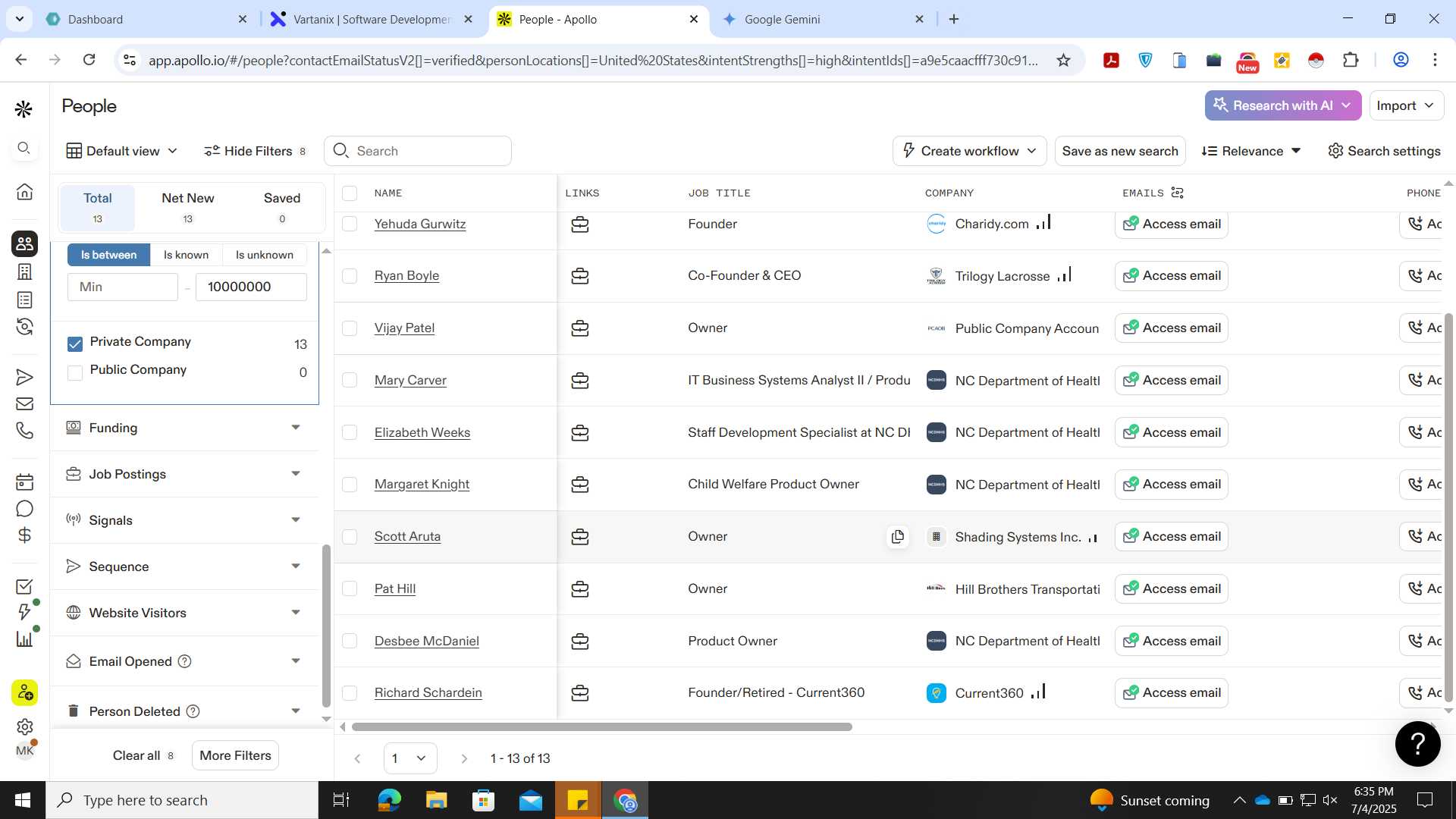Screen dimensions: 1456x819
Task: Switch to the Net New tab
Action: [187, 207]
